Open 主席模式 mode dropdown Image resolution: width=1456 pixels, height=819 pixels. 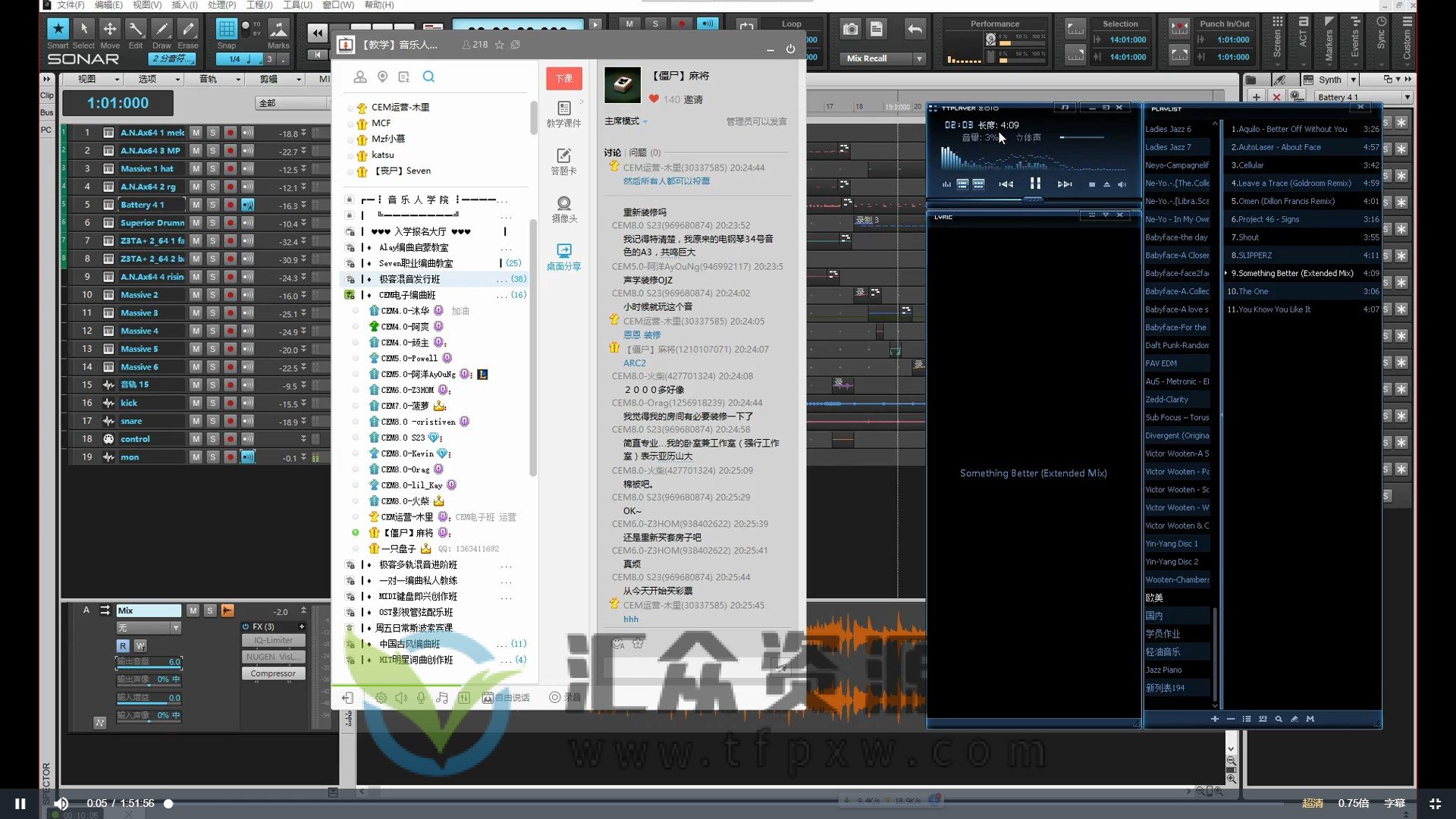click(x=626, y=121)
